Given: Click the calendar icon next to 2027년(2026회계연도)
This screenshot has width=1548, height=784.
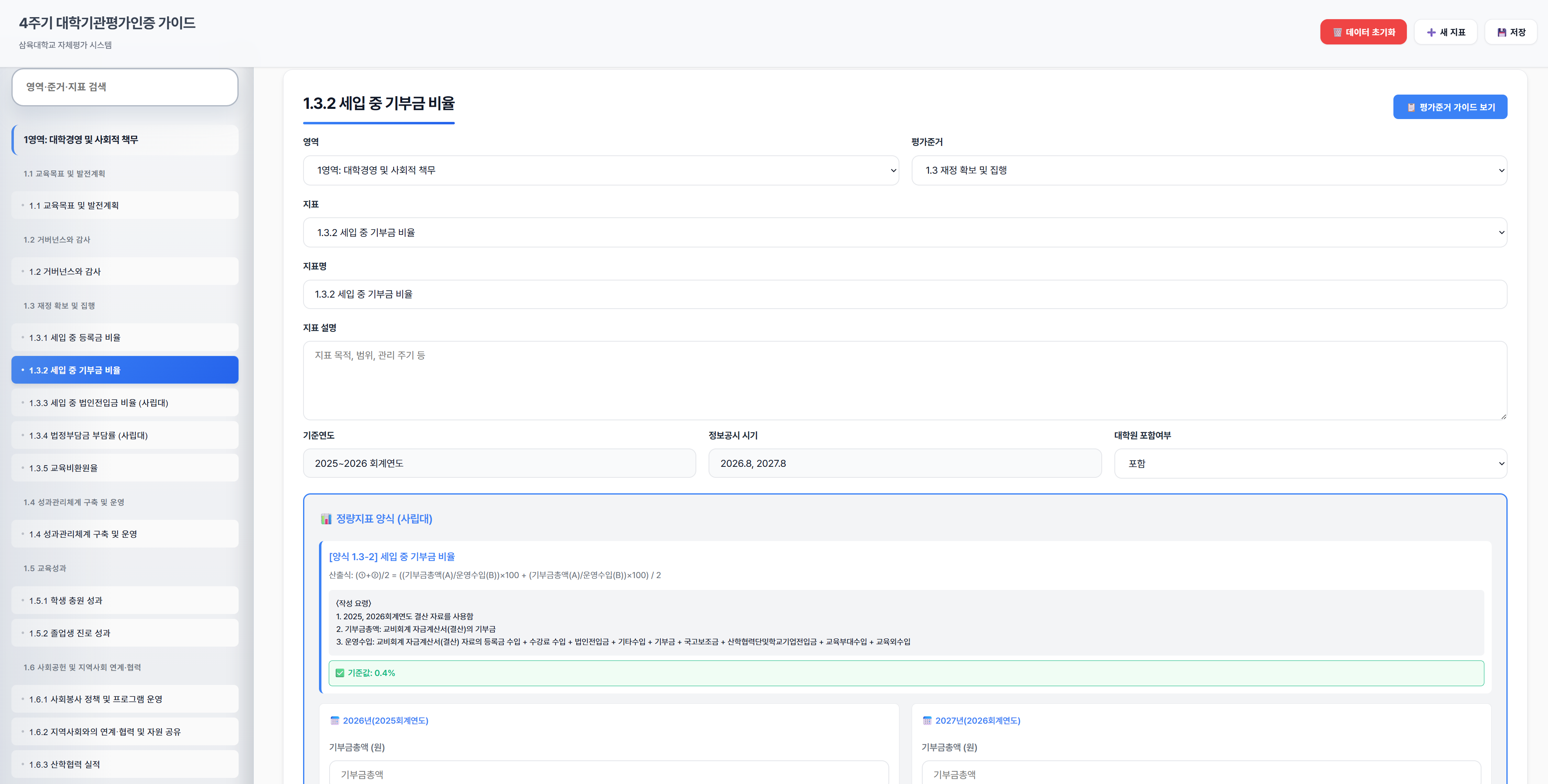Looking at the screenshot, I should click(927, 720).
